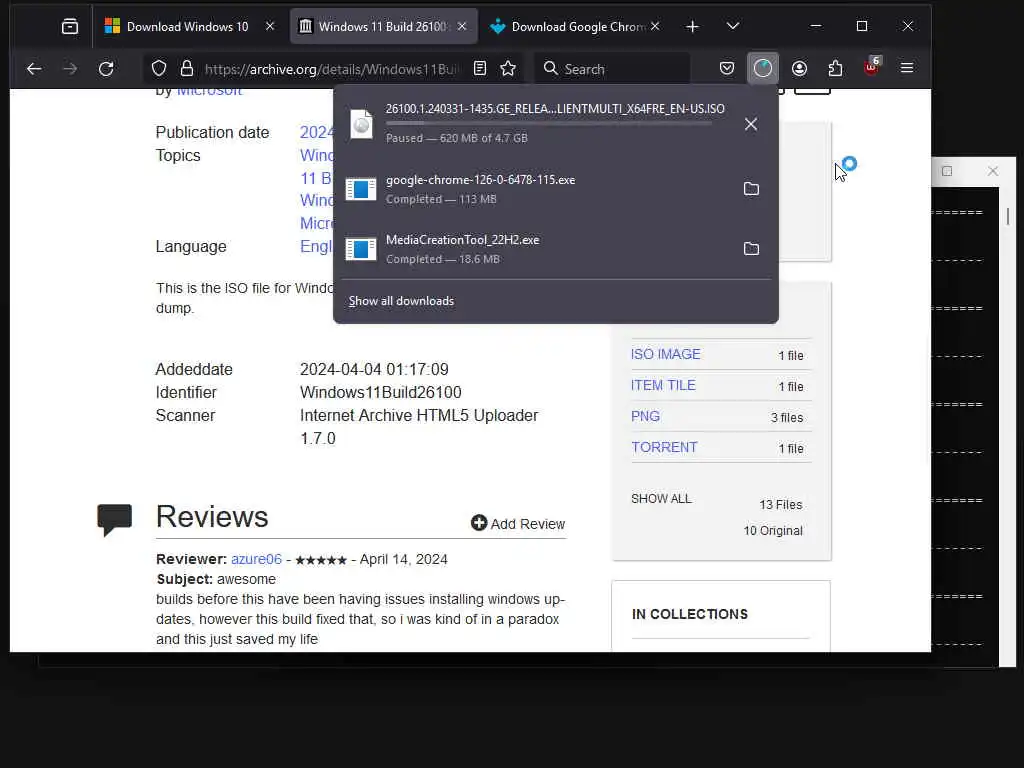1024x768 pixels.
Task: Open PNG download option
Action: [645, 416]
